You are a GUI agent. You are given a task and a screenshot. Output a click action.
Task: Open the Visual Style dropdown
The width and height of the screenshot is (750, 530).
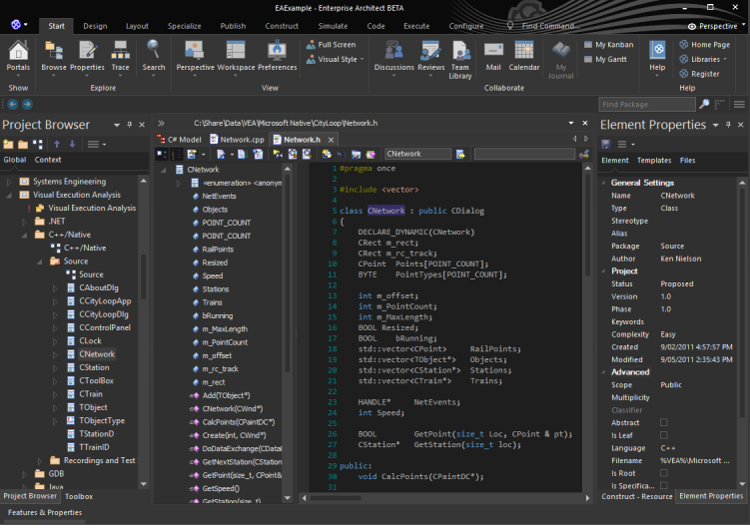(337, 60)
